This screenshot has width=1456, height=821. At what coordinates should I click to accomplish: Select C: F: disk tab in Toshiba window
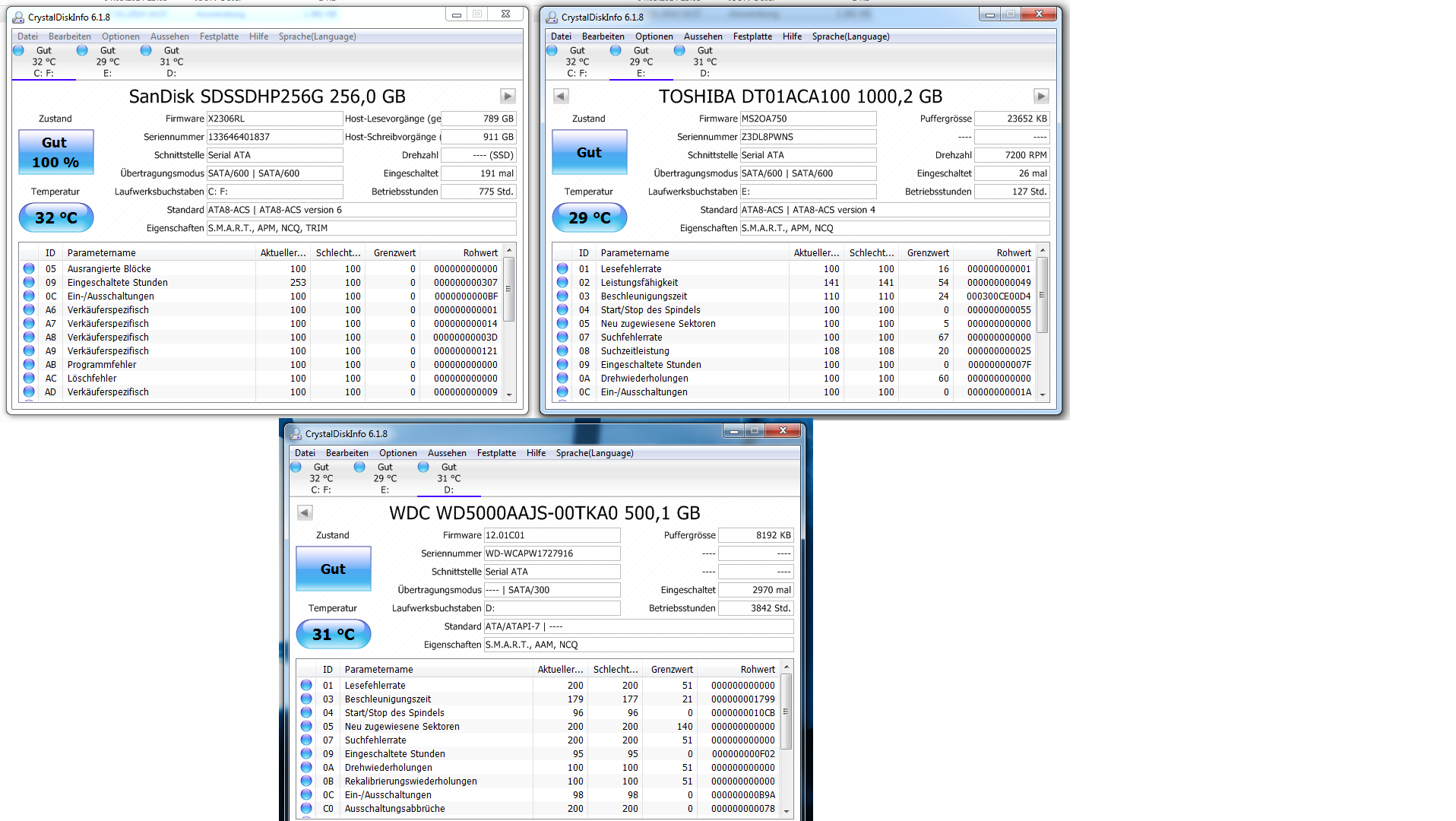577,62
